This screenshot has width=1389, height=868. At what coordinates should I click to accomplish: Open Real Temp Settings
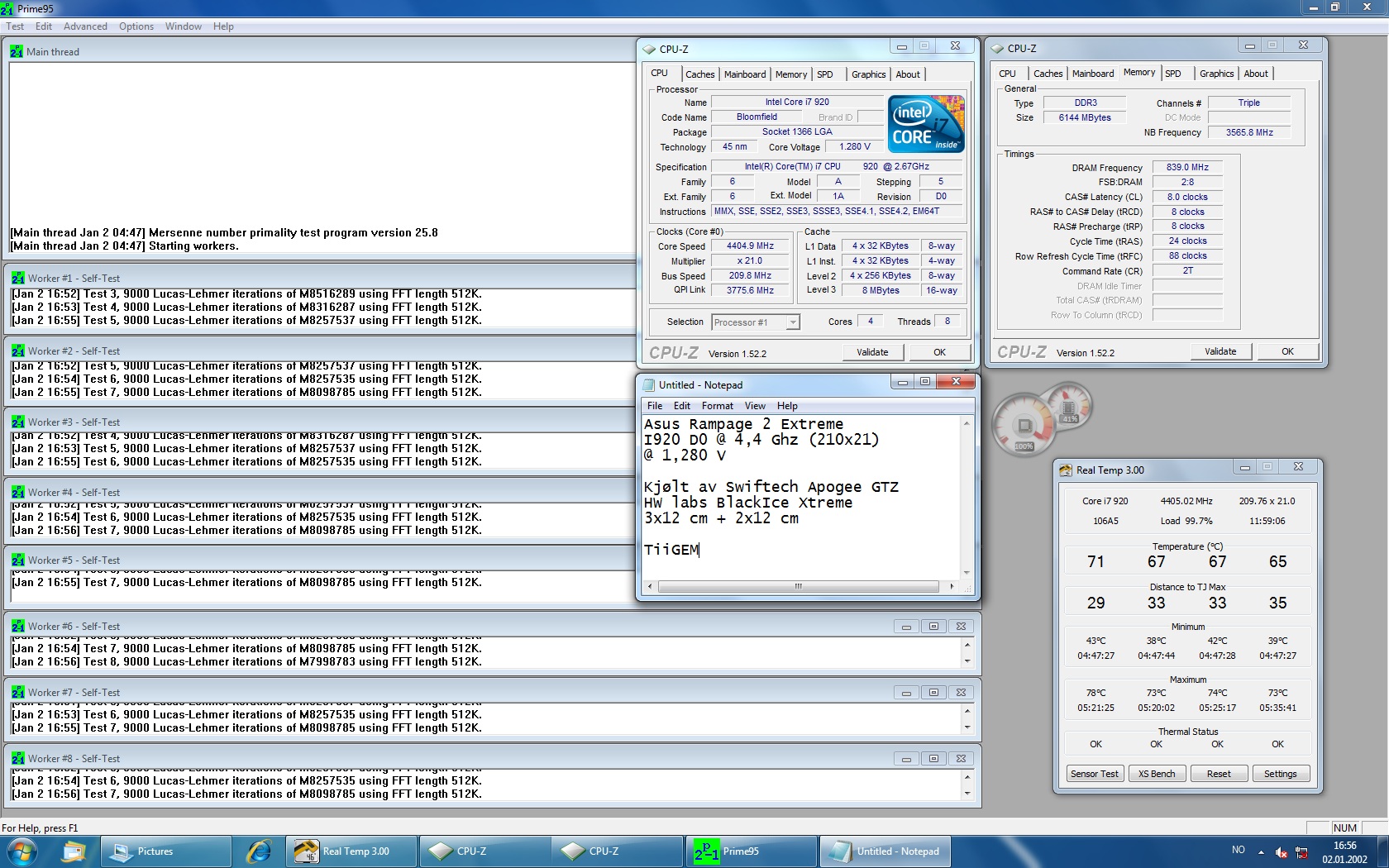coord(1280,774)
